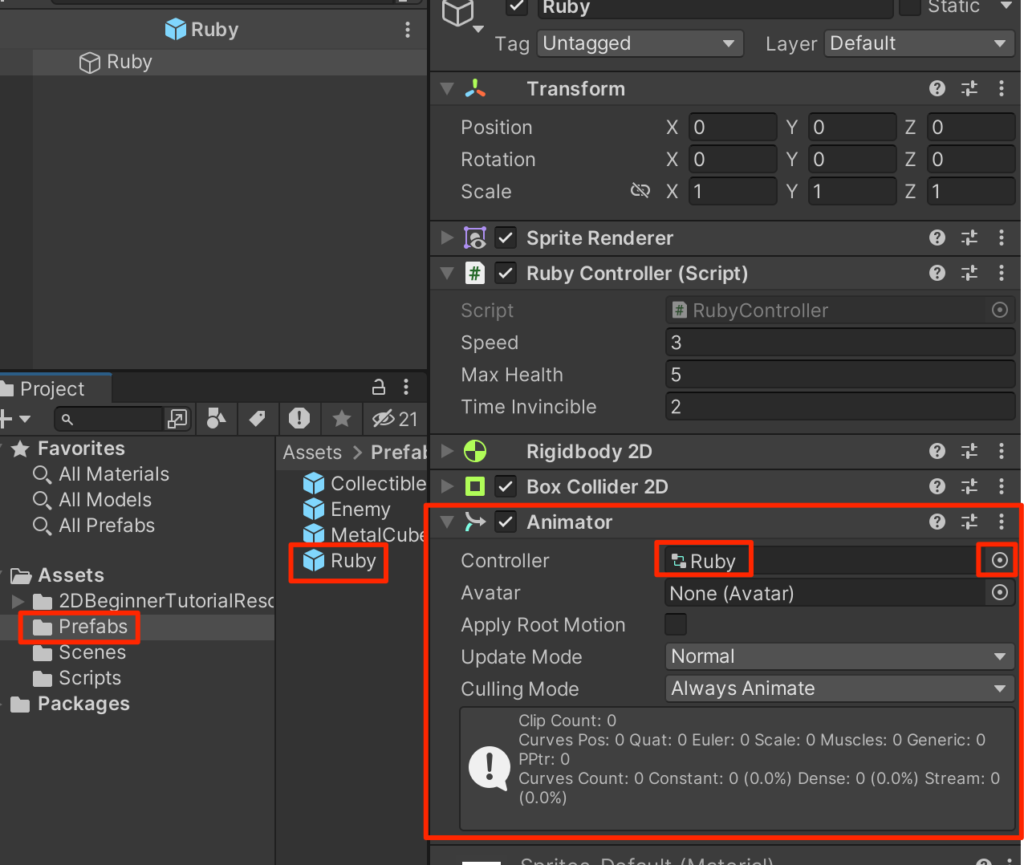Click the Project search field

click(x=109, y=418)
